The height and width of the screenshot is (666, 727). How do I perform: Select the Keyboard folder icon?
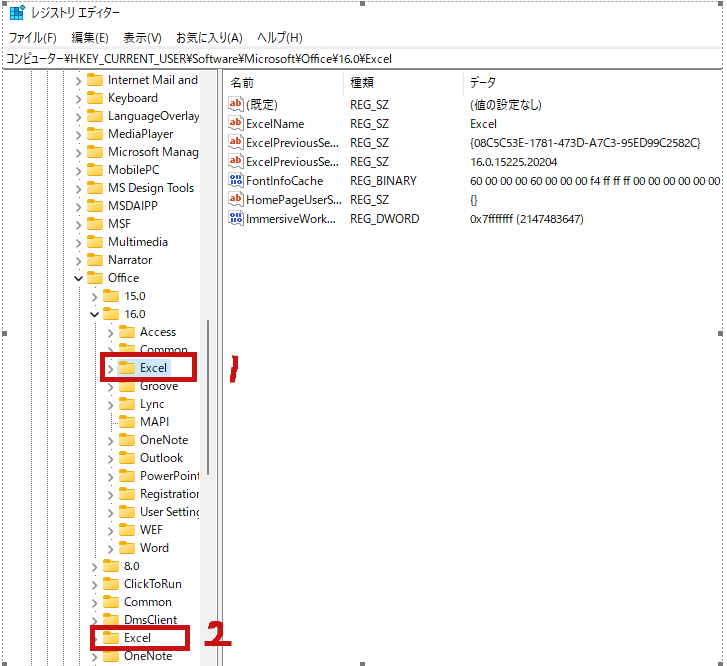tap(95, 98)
